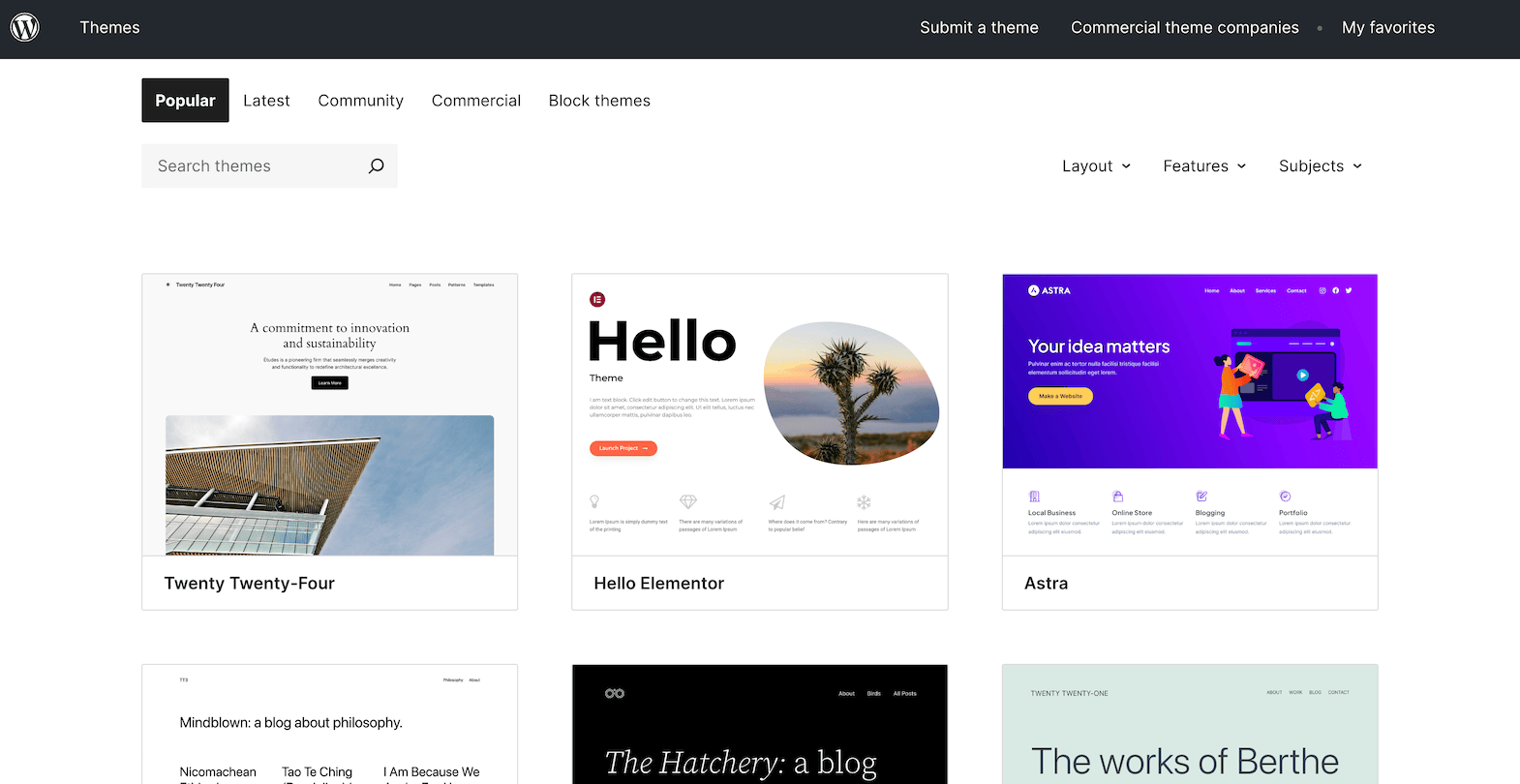Open the Hello Elementor theme title

point(658,584)
